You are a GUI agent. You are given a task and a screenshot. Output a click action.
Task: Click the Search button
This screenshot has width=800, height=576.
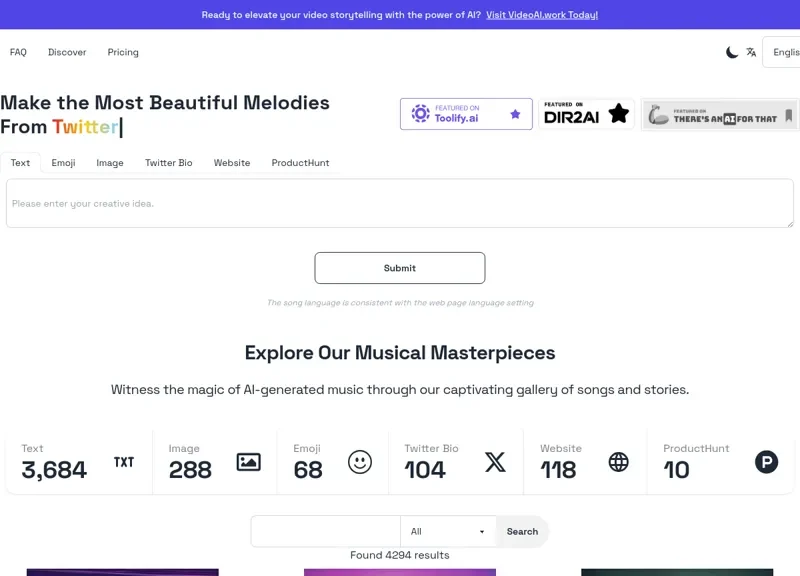point(522,531)
